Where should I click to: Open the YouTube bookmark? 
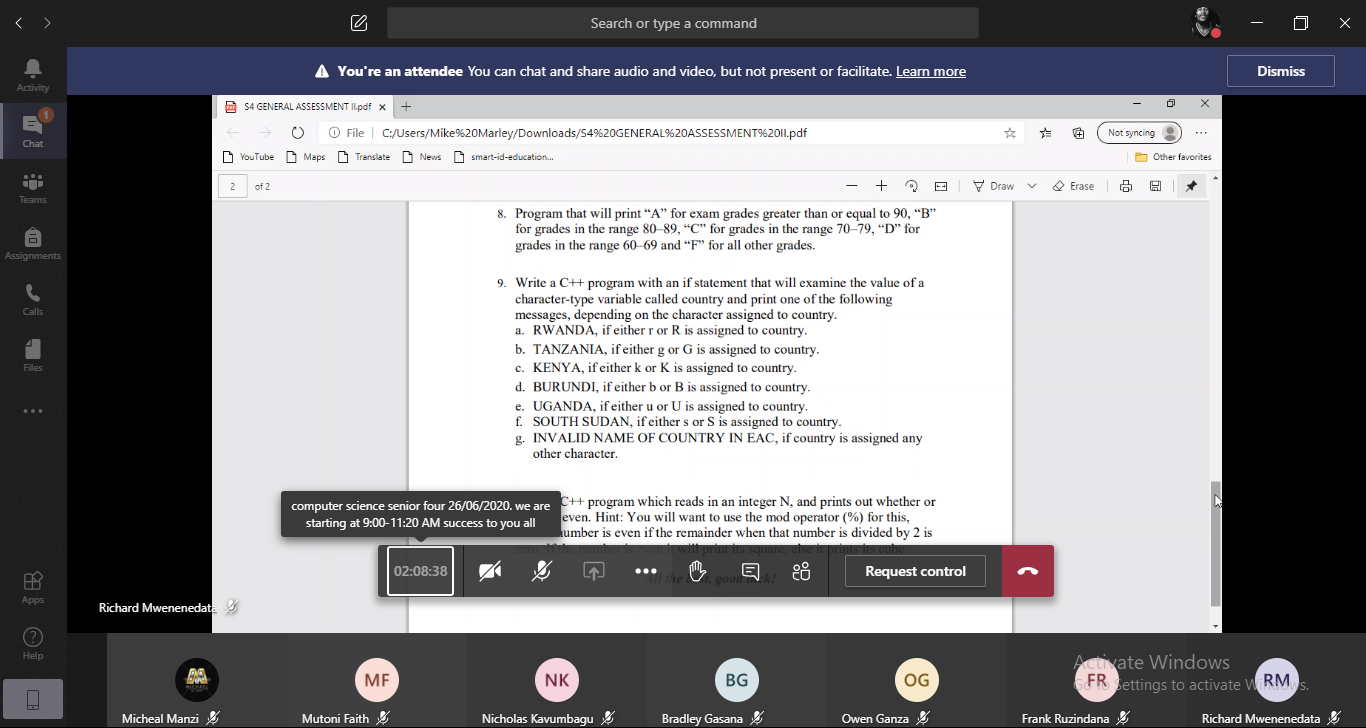coord(248,157)
